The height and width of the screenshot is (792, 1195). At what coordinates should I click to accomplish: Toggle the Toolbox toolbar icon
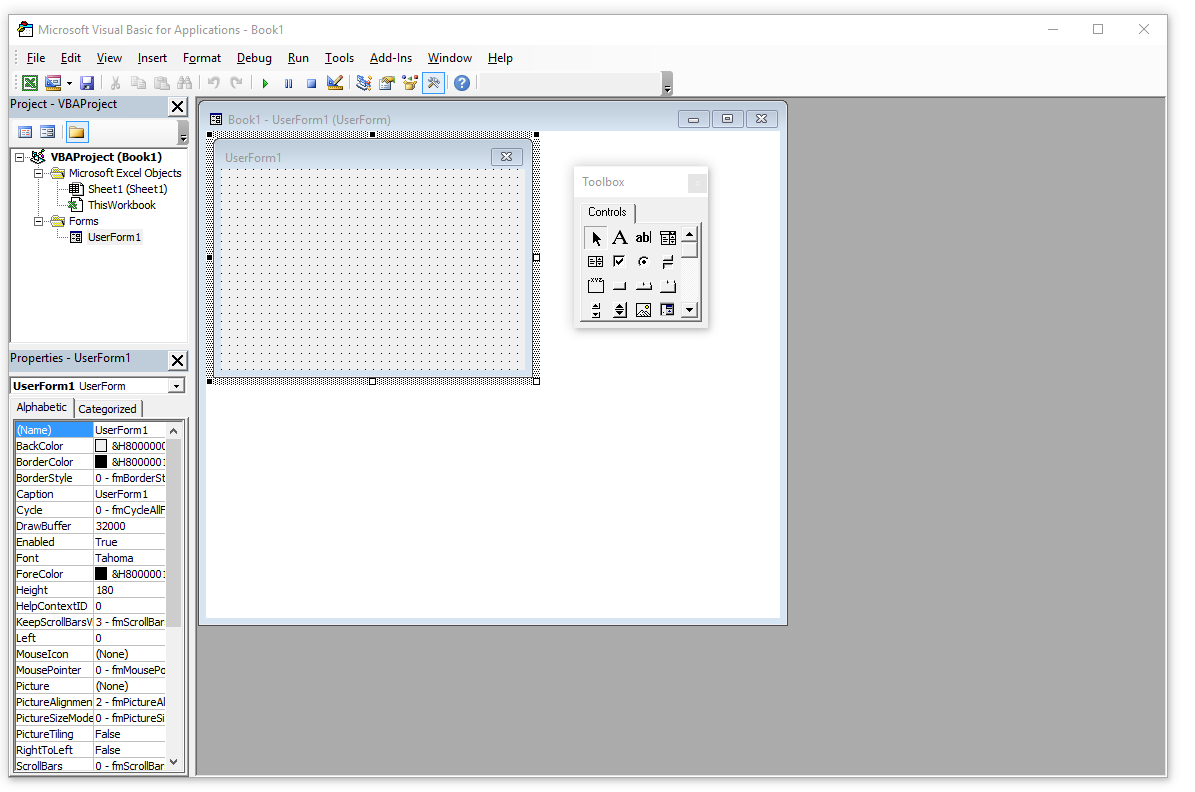[x=434, y=83]
